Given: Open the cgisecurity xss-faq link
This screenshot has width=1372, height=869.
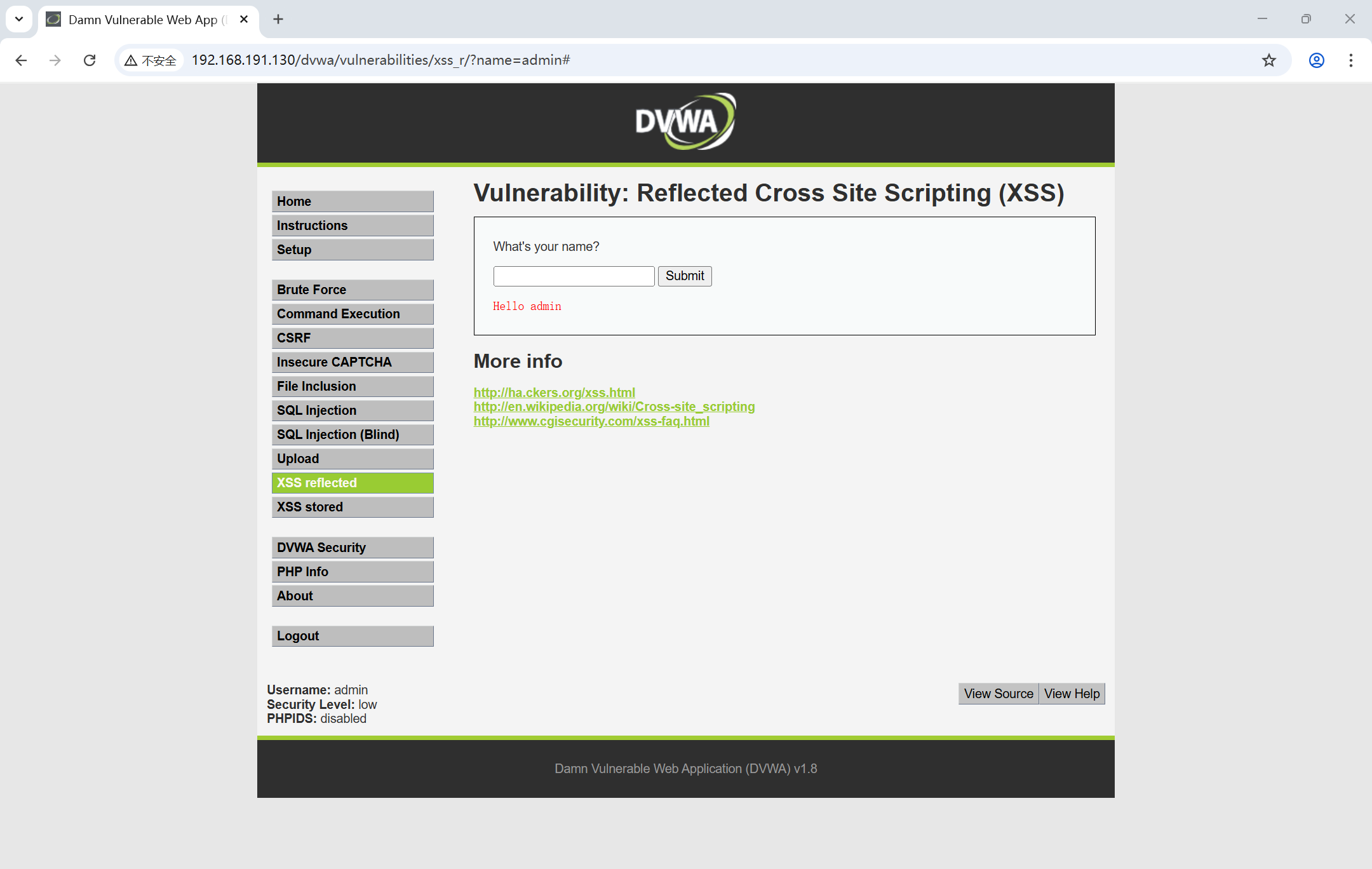Looking at the screenshot, I should (591, 421).
